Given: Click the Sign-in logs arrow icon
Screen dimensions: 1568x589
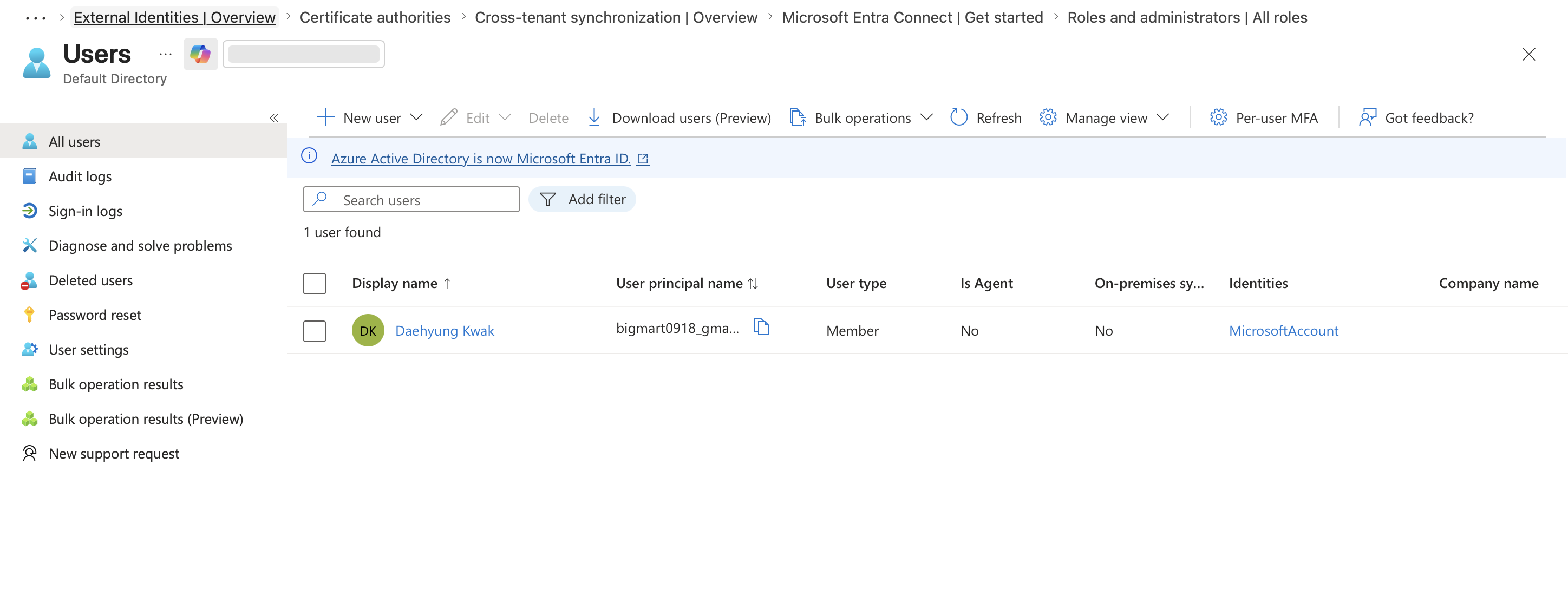Looking at the screenshot, I should pyautogui.click(x=29, y=211).
